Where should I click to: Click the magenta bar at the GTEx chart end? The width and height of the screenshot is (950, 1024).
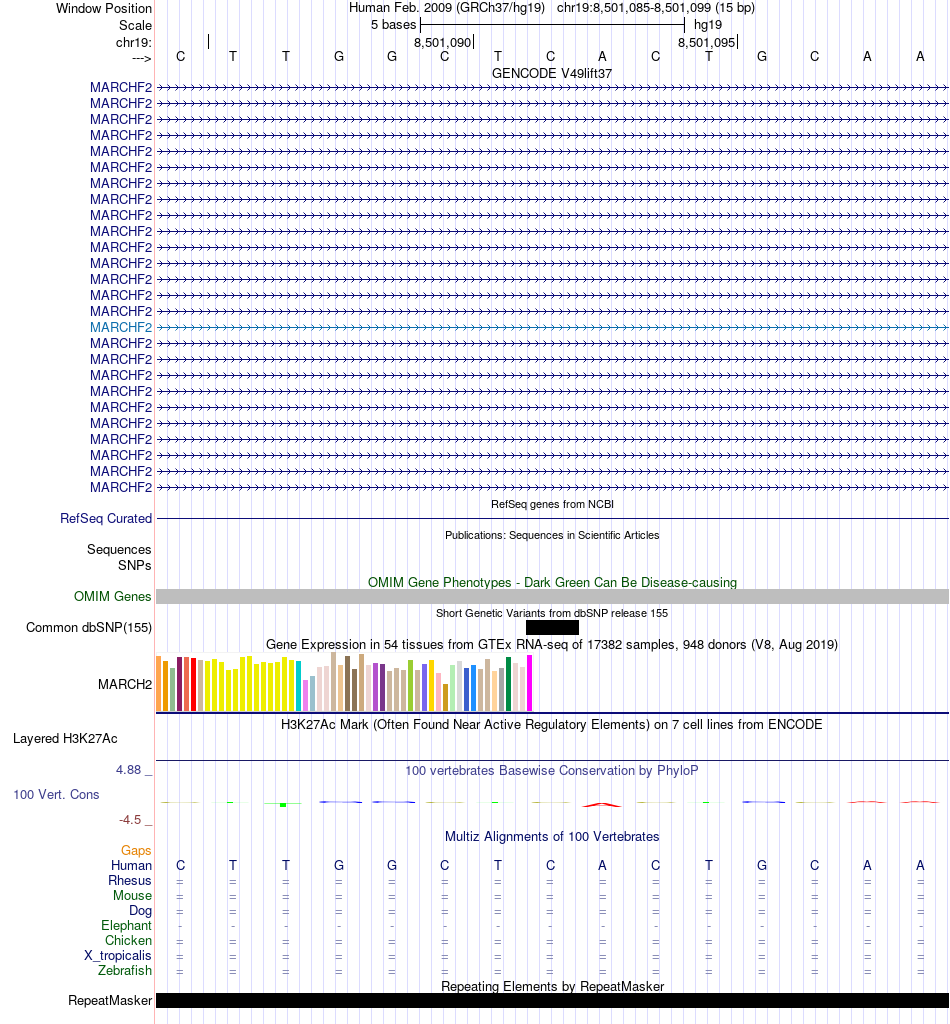[530, 683]
